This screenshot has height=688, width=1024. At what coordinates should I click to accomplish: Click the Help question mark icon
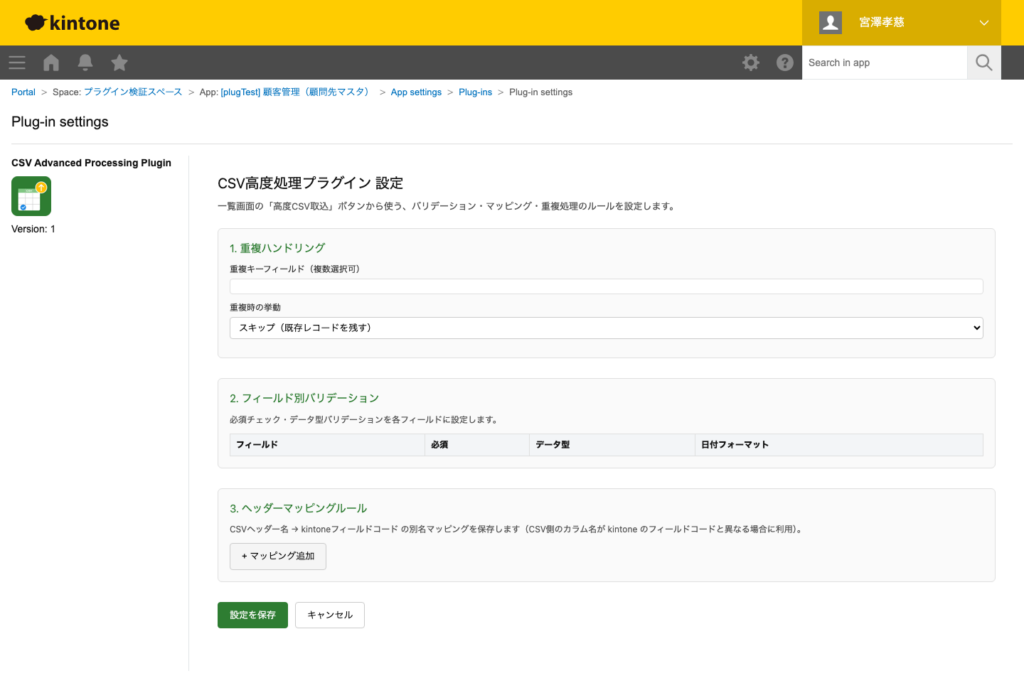pyautogui.click(x=785, y=62)
